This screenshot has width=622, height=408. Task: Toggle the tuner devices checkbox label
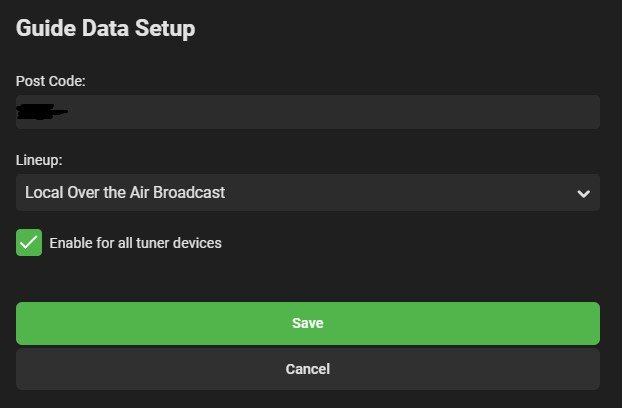point(135,243)
